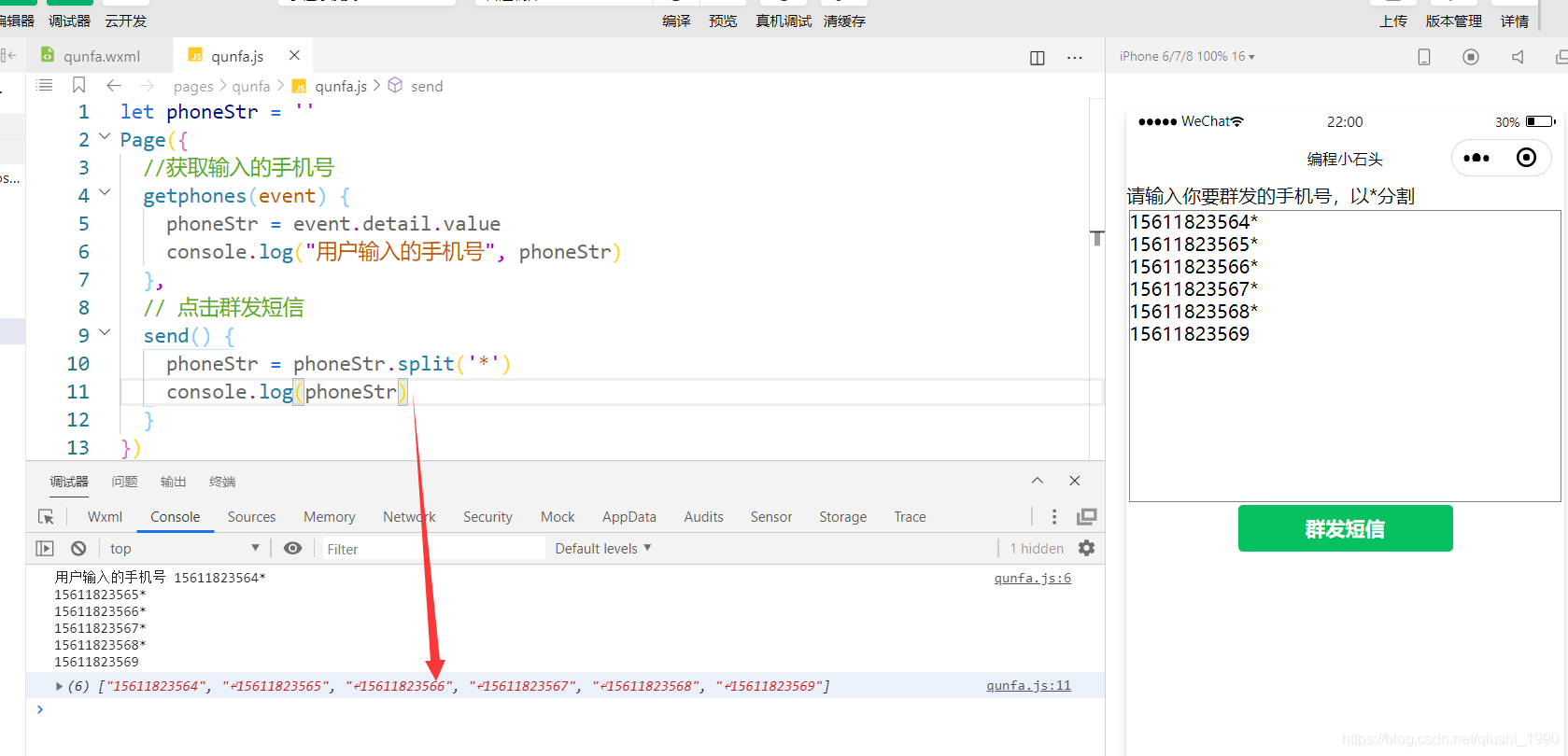The height and width of the screenshot is (756, 1568).
Task: Expand the logged array of six items
Action: (x=59, y=686)
